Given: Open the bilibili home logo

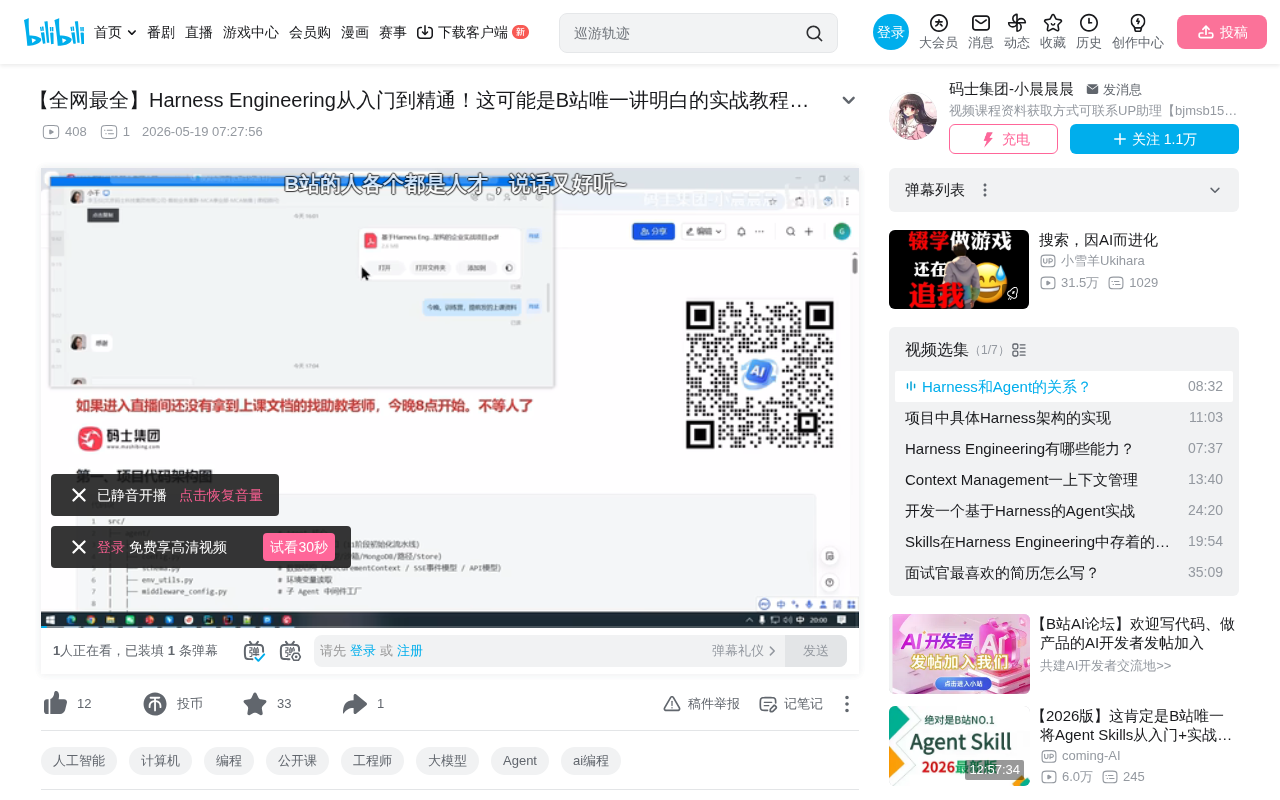Looking at the screenshot, I should 54,32.
